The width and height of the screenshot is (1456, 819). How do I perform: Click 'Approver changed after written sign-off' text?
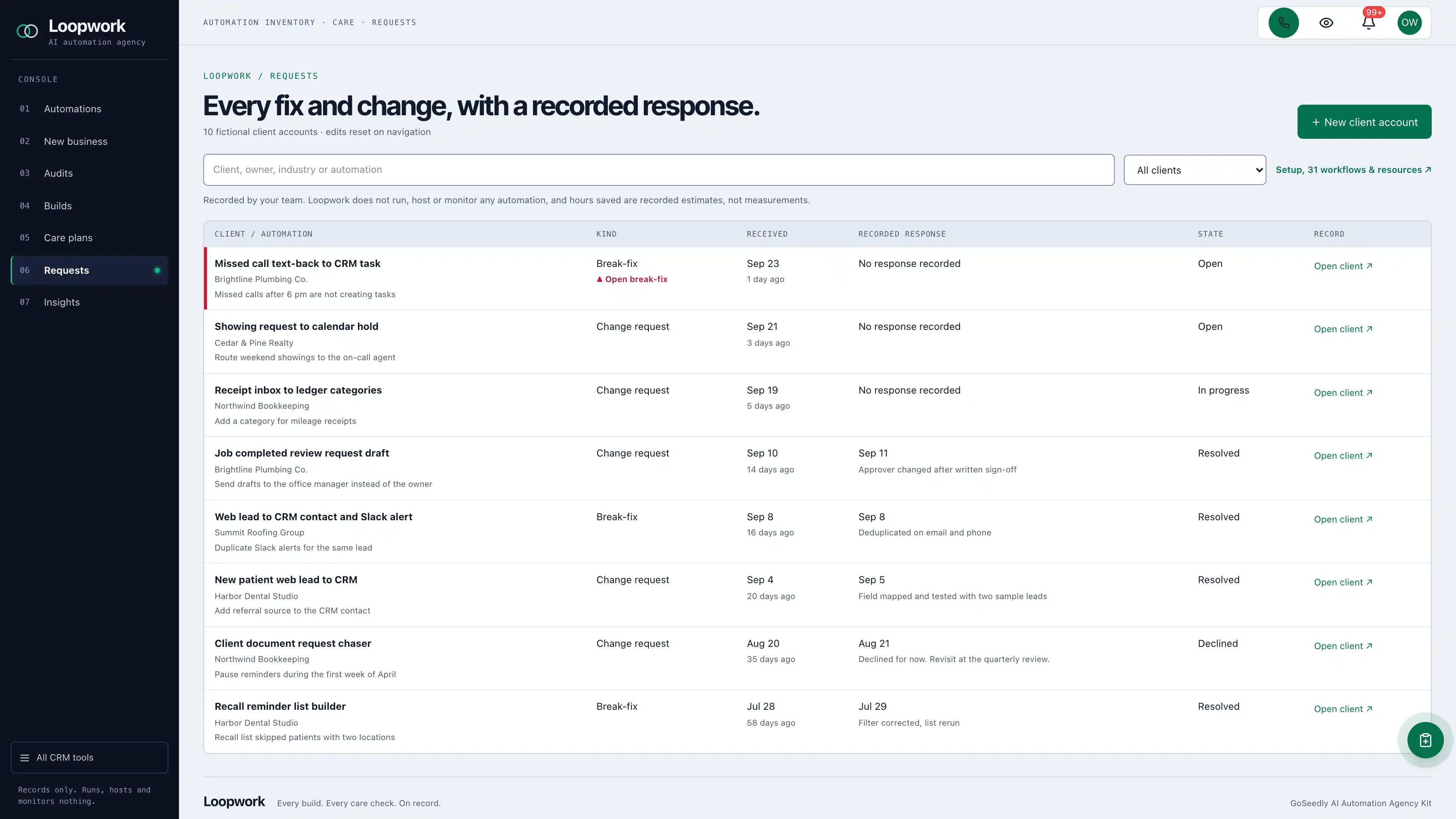coord(937,470)
